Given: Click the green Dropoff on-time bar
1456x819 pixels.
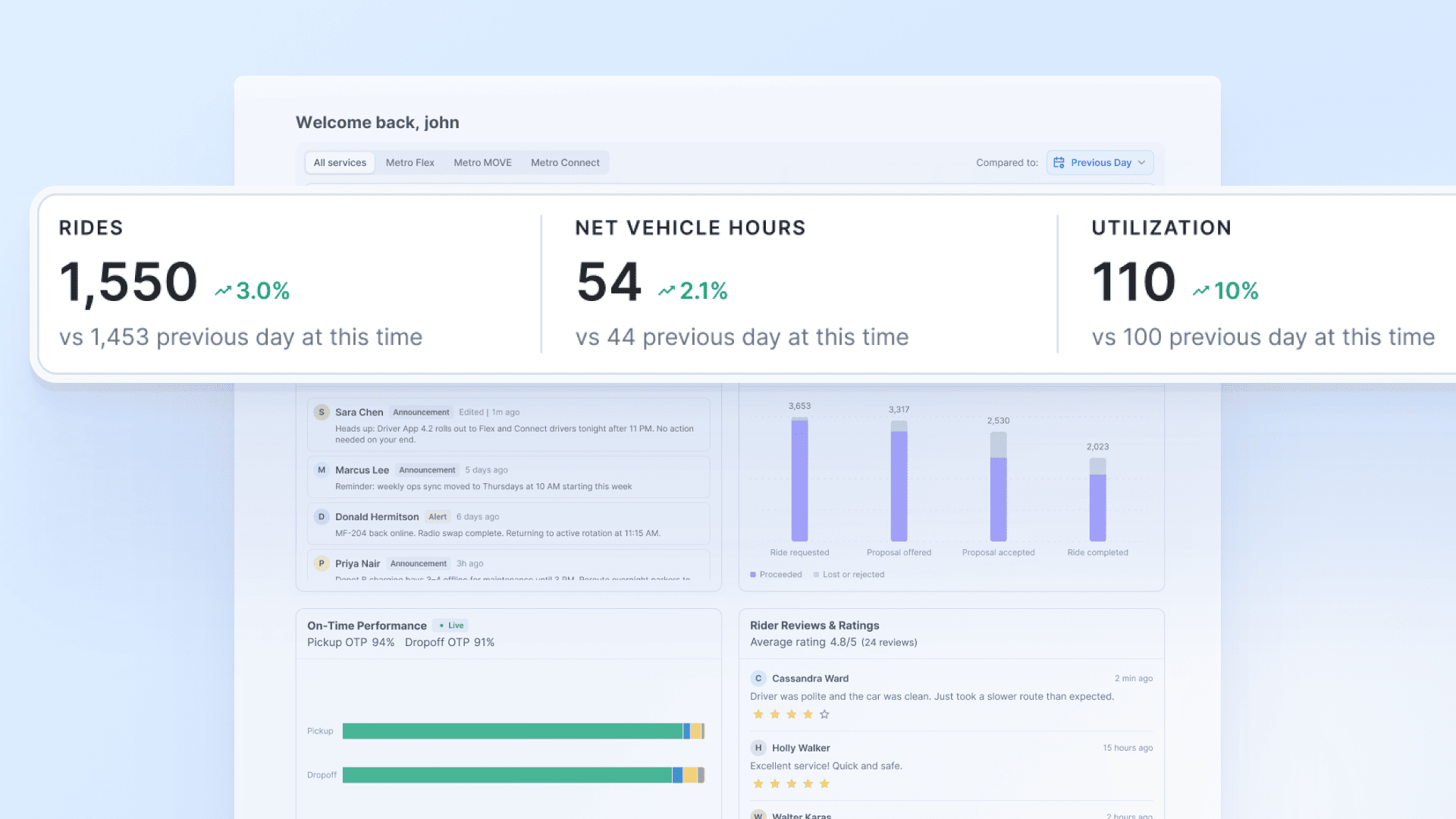Looking at the screenshot, I should (x=507, y=775).
